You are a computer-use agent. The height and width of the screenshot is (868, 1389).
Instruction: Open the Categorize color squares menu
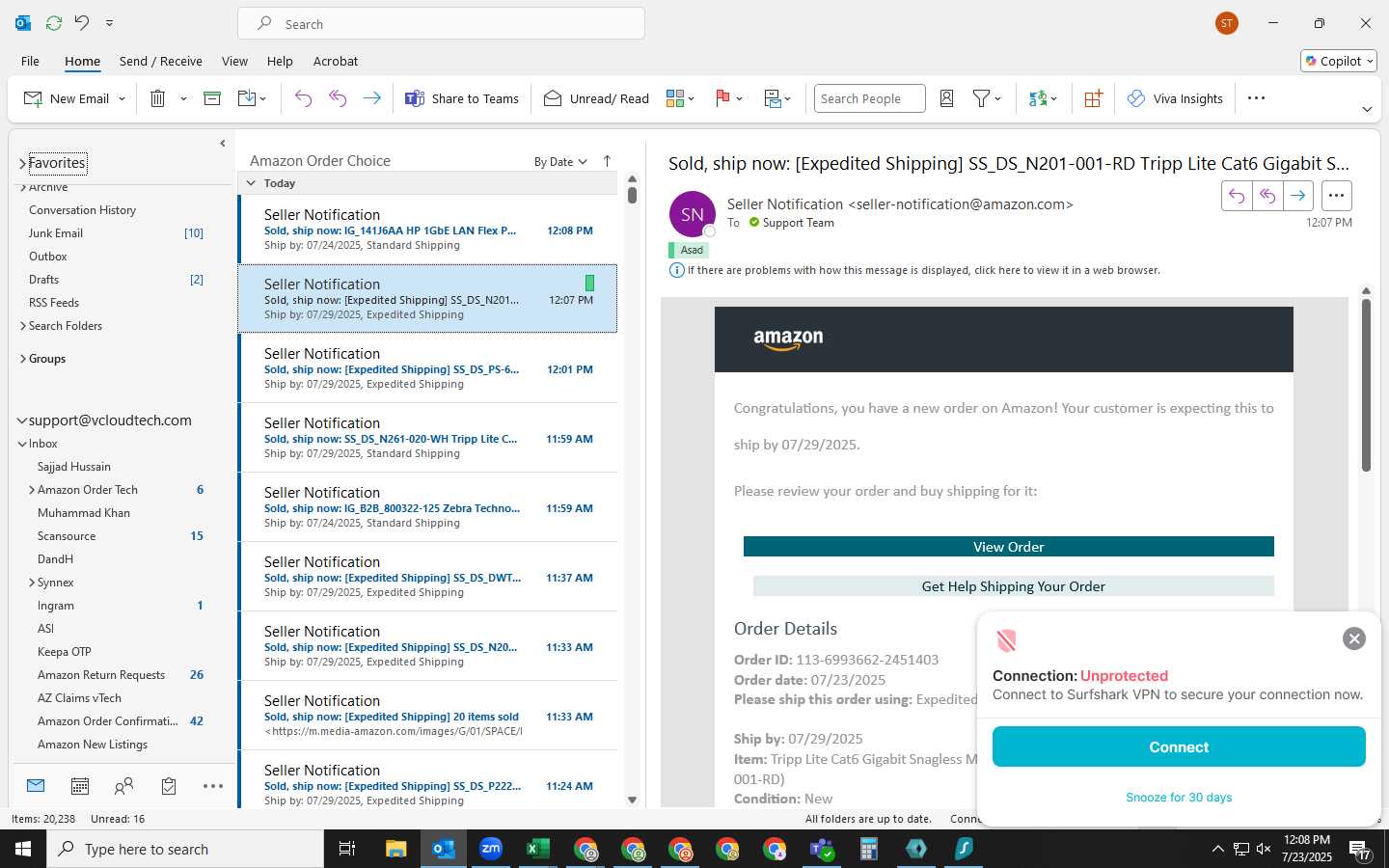[x=680, y=98]
